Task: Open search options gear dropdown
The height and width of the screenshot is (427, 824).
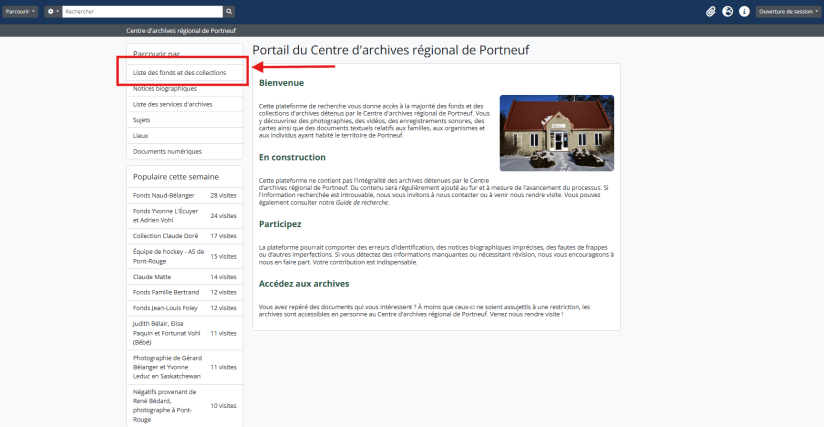Action: (x=52, y=11)
